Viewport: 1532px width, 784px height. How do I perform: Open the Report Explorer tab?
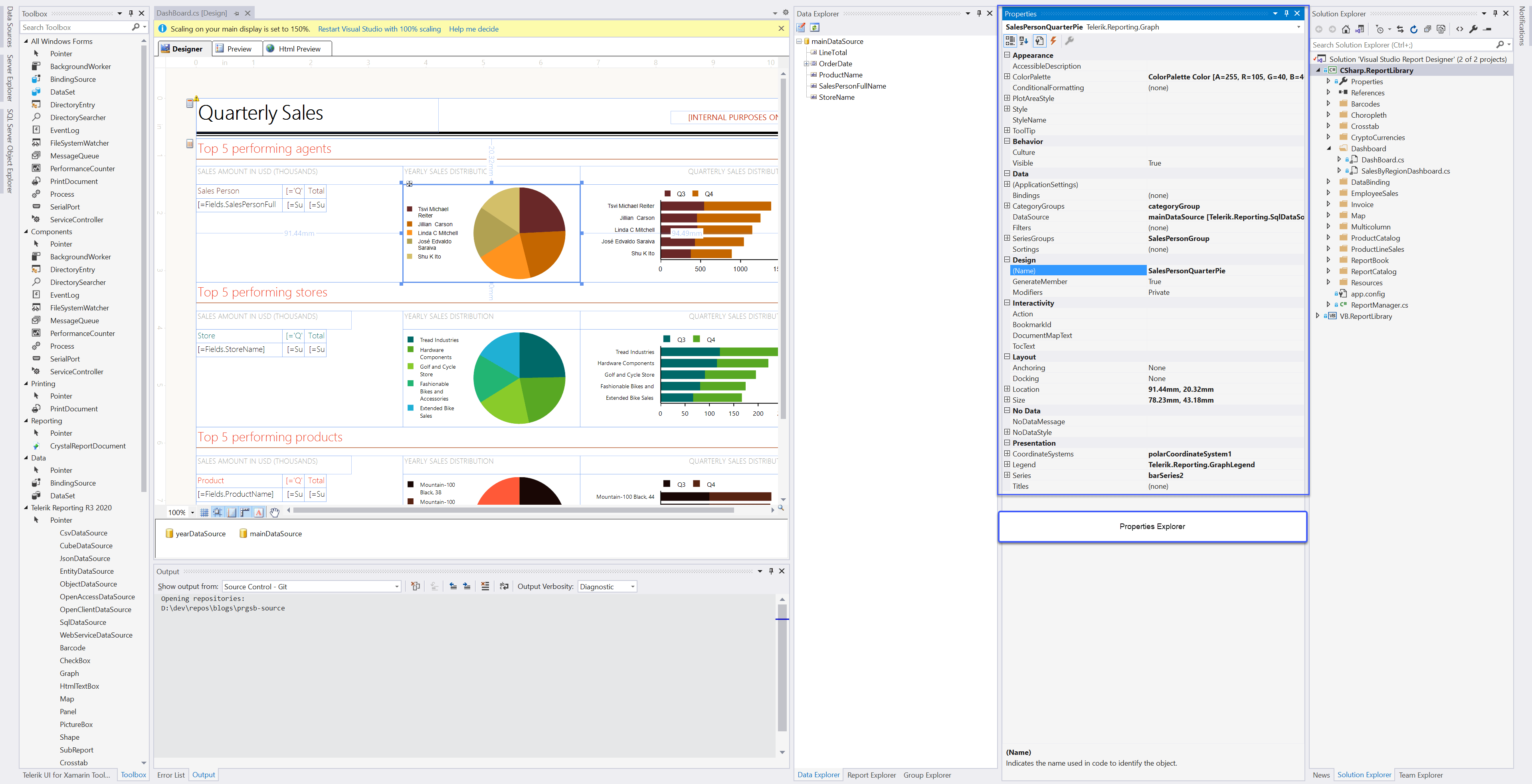coord(871,775)
